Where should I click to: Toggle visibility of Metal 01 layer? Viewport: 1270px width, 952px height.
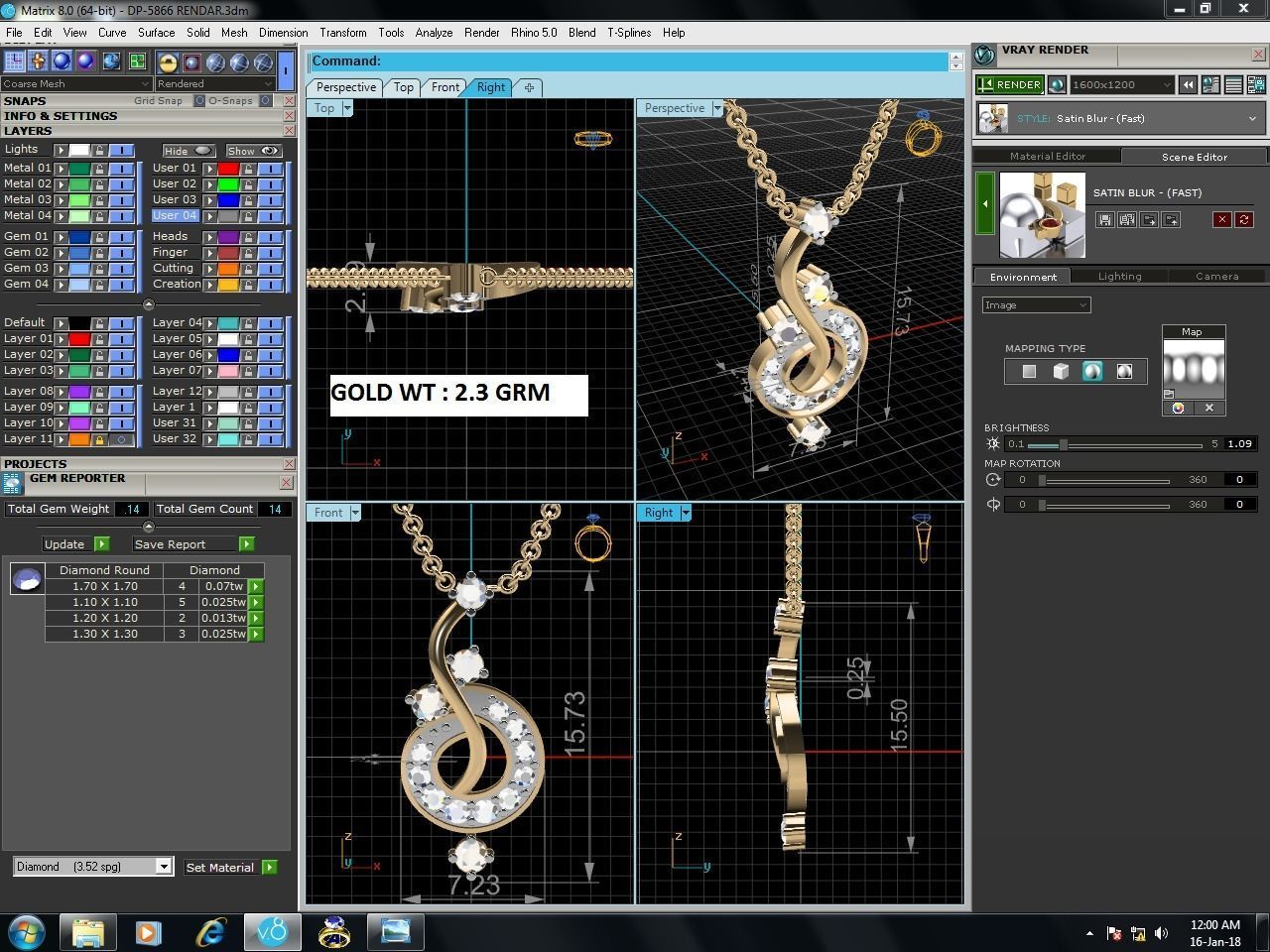(121, 169)
